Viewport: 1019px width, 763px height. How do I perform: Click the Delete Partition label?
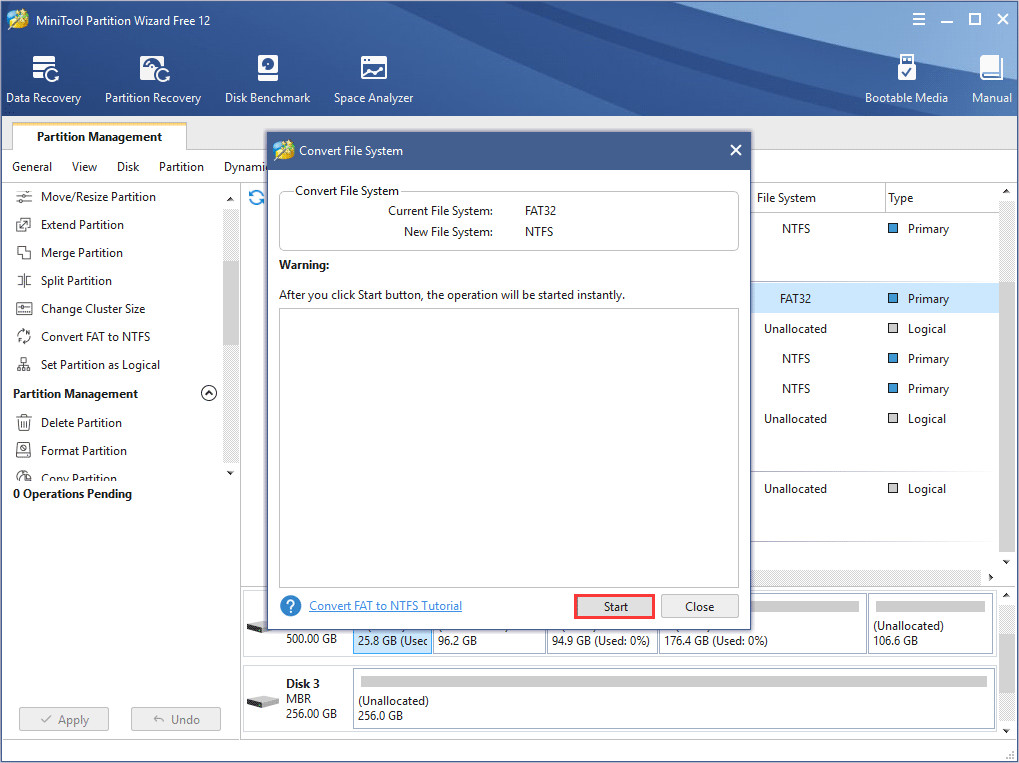click(x=81, y=422)
